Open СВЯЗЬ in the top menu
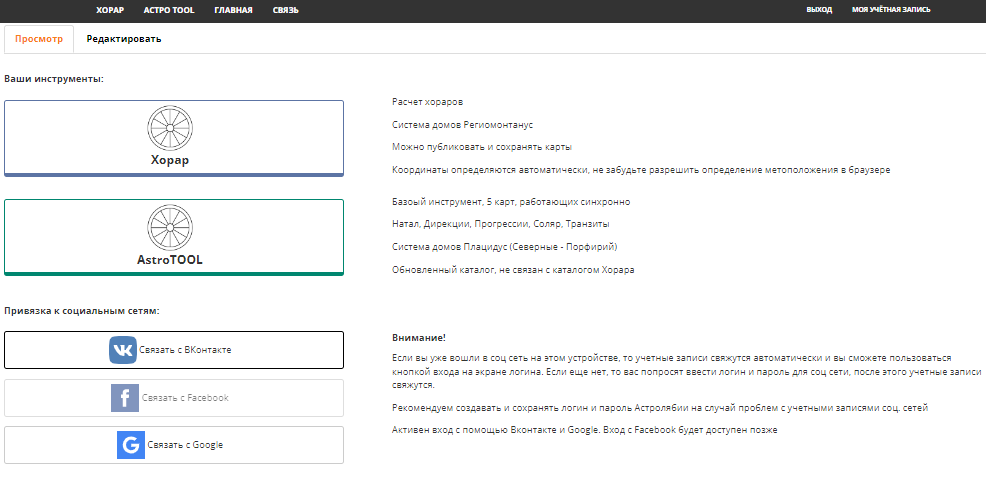Screen dimensions: 986x493 coord(285,10)
